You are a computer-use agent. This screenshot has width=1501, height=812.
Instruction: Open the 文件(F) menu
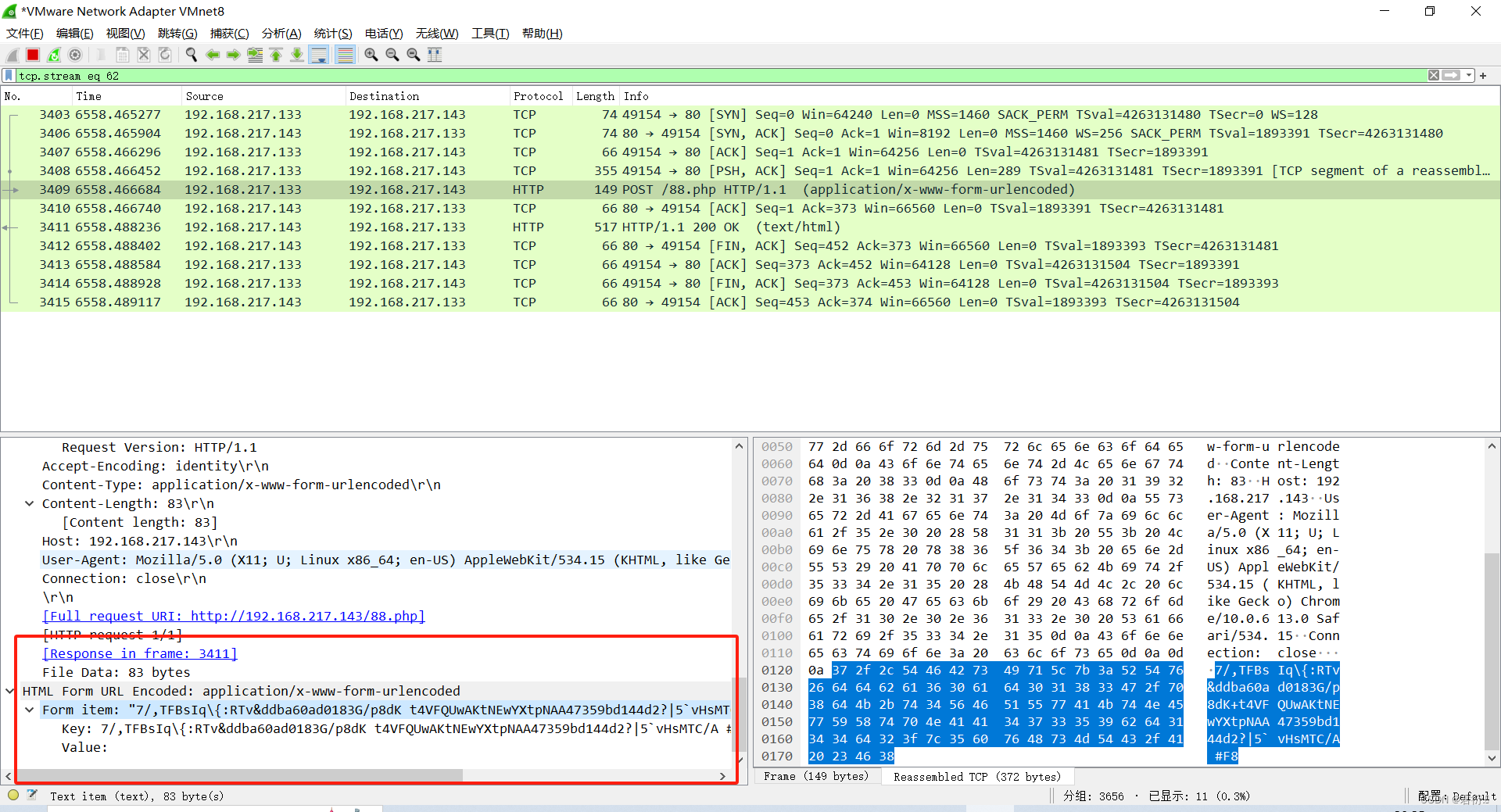tap(25, 34)
